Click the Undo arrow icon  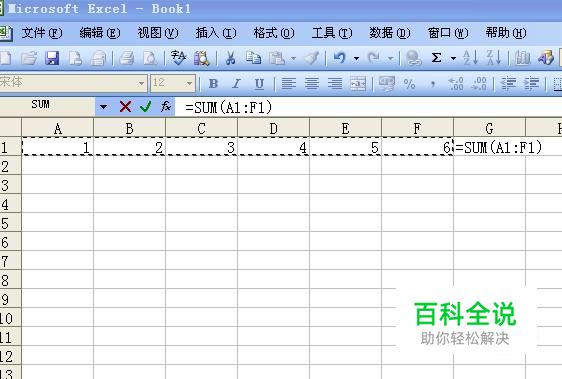[339, 58]
